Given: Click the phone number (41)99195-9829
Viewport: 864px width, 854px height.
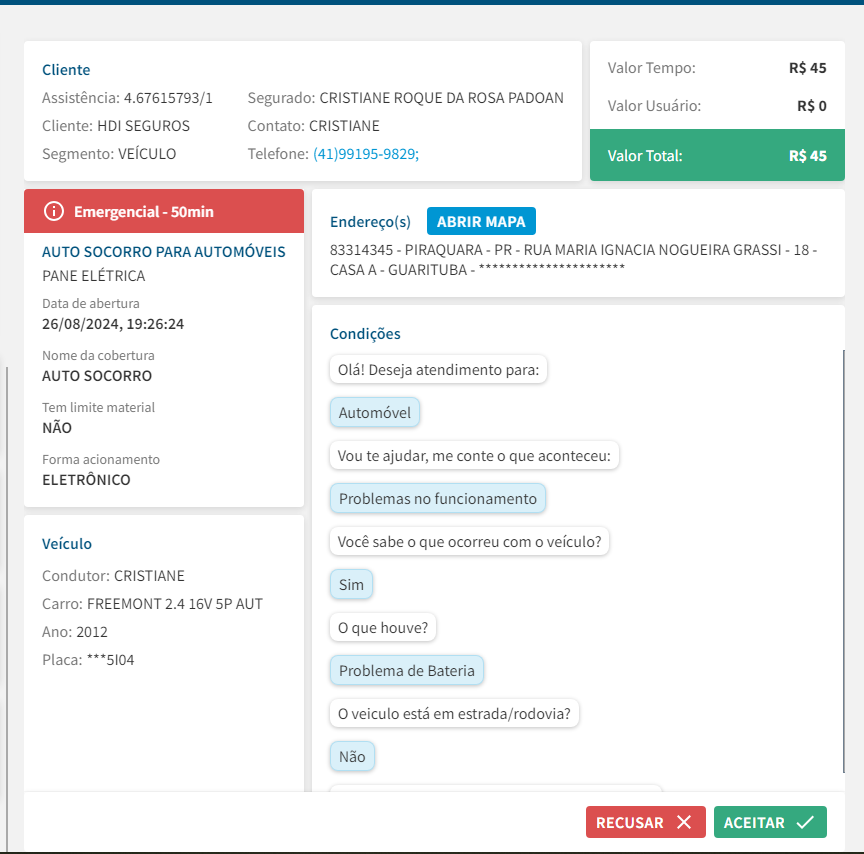Looking at the screenshot, I should click(x=366, y=154).
